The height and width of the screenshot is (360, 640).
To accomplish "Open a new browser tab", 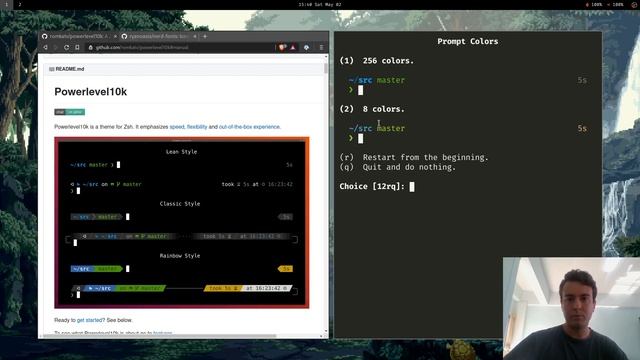I will [205, 36].
